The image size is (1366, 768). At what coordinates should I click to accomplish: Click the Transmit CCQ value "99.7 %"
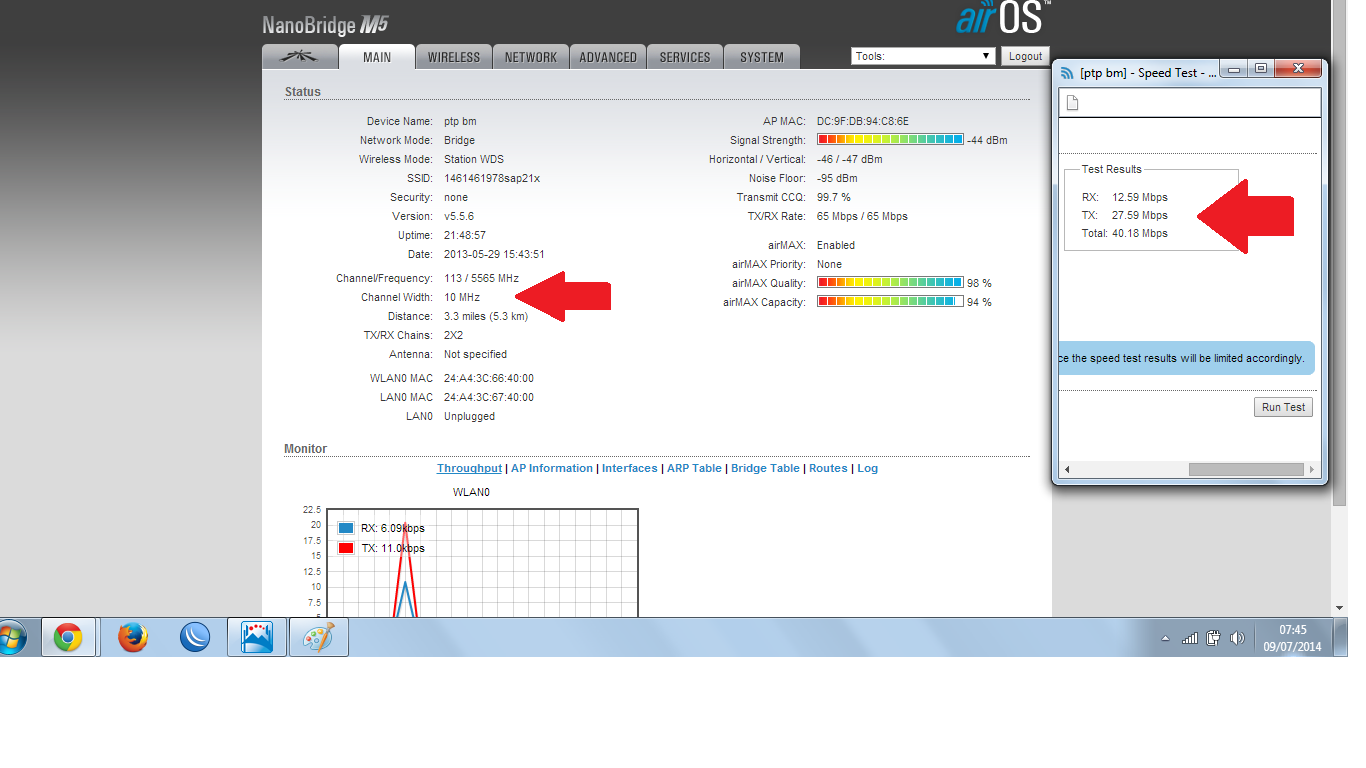[x=834, y=197]
